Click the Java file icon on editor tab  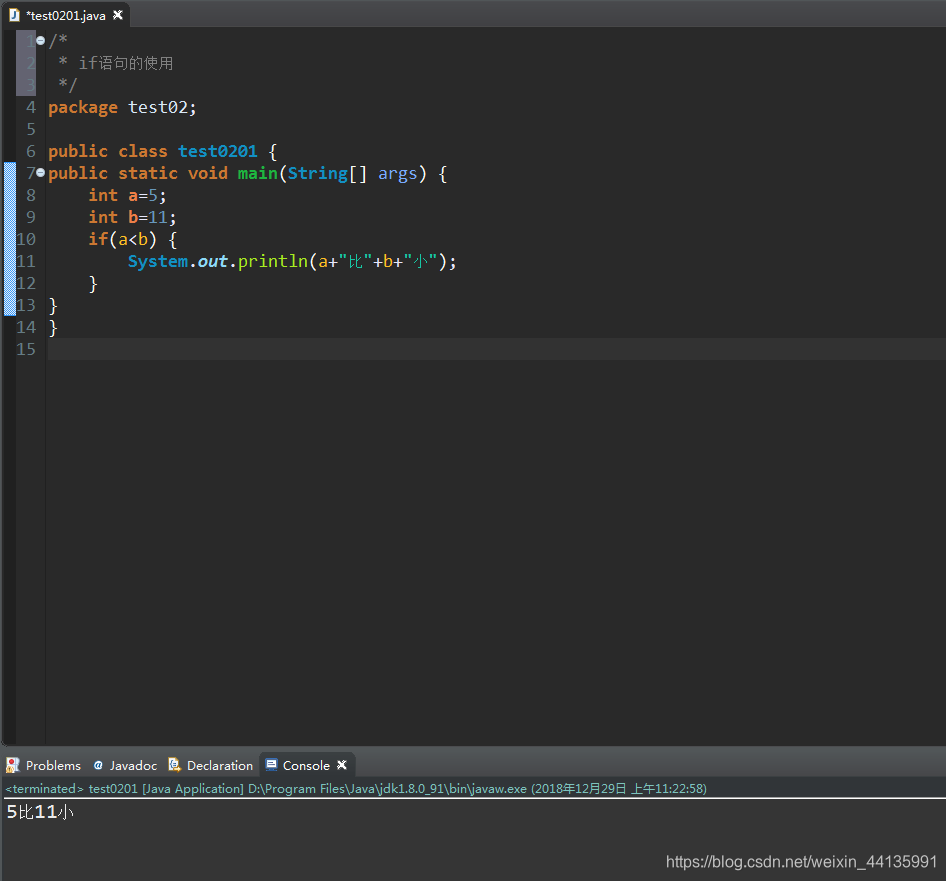coord(14,15)
